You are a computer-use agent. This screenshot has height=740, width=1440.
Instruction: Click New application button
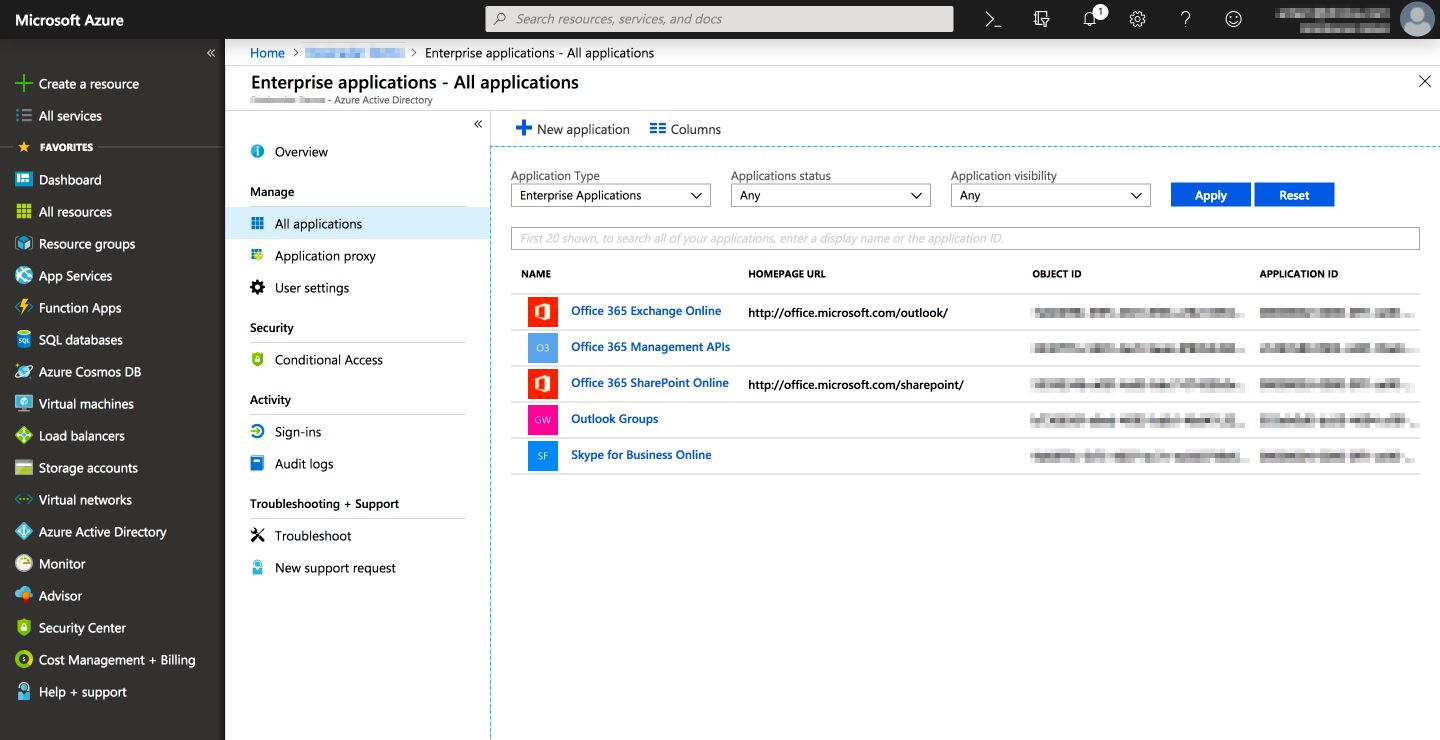tap(572, 129)
